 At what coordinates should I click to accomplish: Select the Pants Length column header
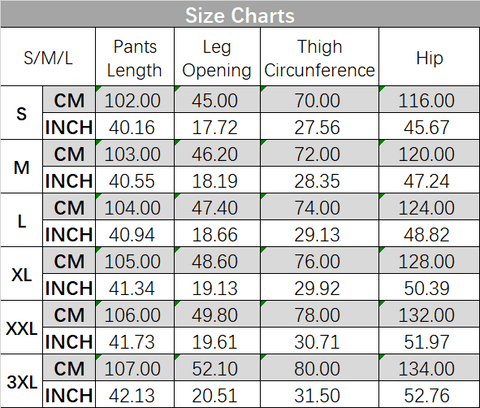(135, 57)
